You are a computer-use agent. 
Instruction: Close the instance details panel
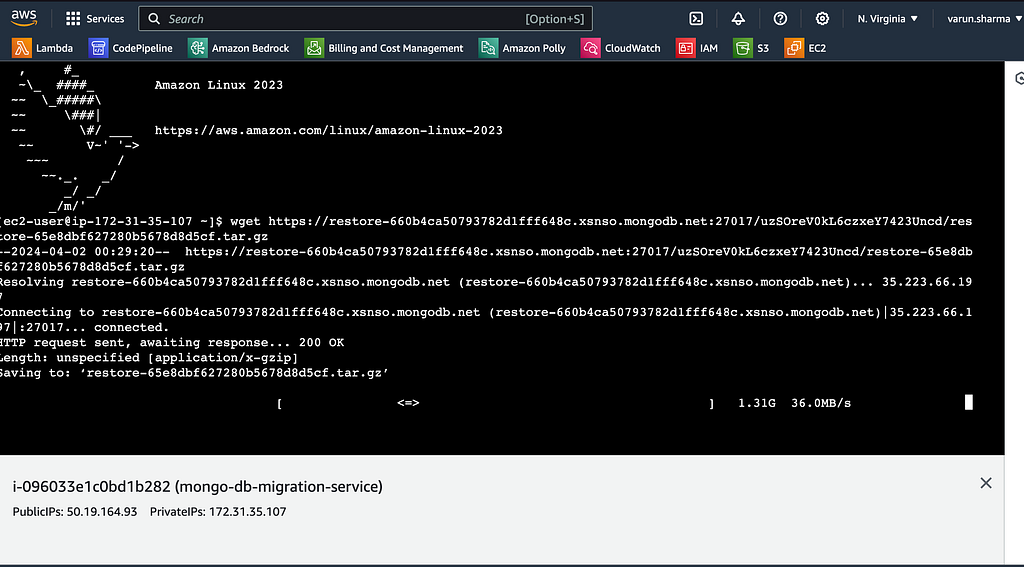(x=986, y=483)
